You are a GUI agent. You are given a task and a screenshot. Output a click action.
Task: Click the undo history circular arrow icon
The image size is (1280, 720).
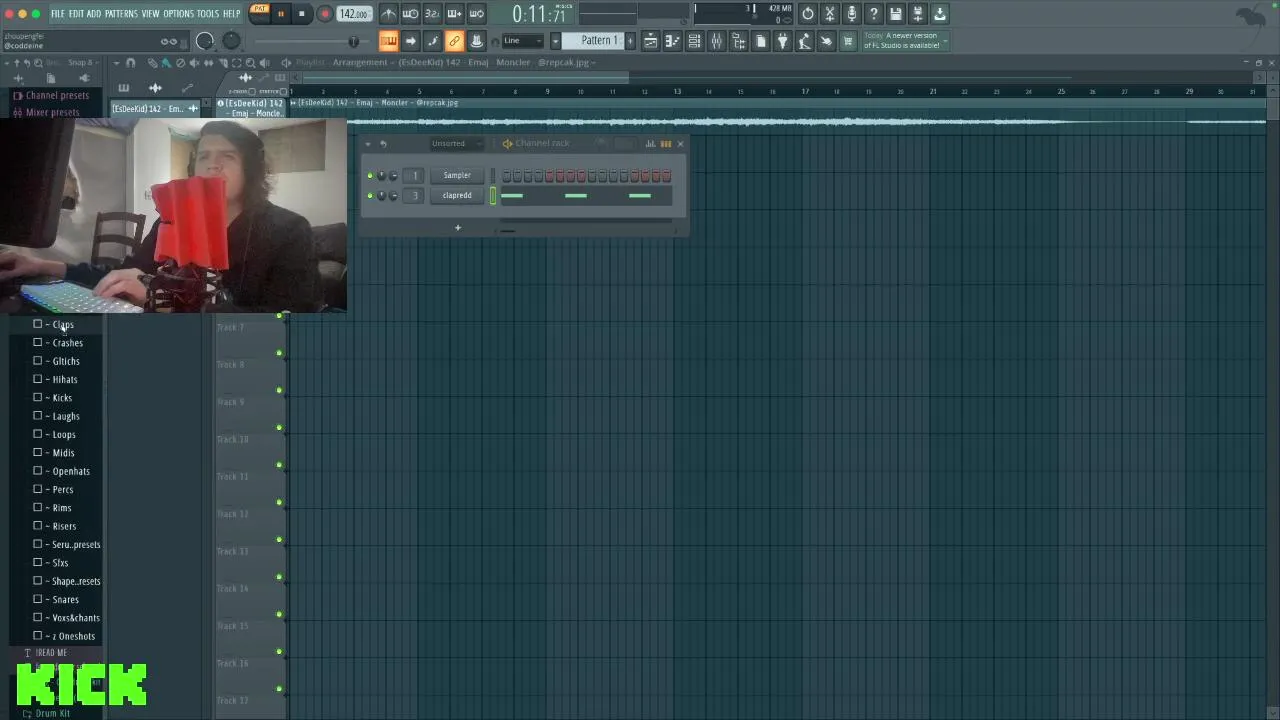(x=808, y=14)
